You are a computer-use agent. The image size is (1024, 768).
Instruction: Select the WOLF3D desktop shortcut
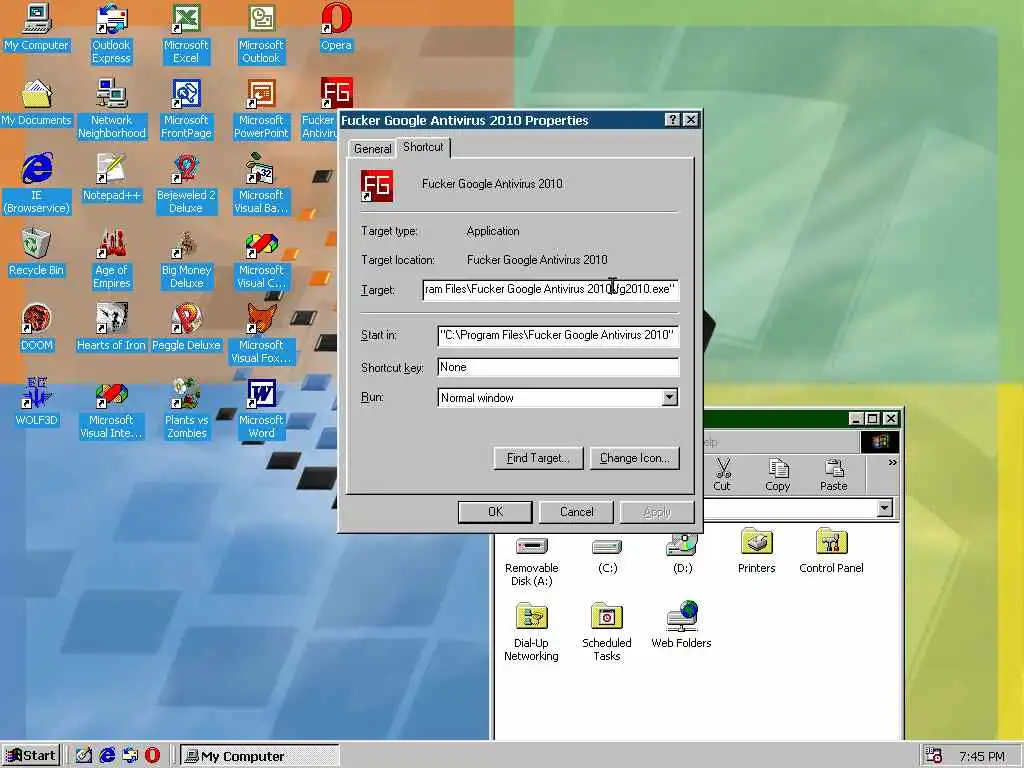point(37,403)
